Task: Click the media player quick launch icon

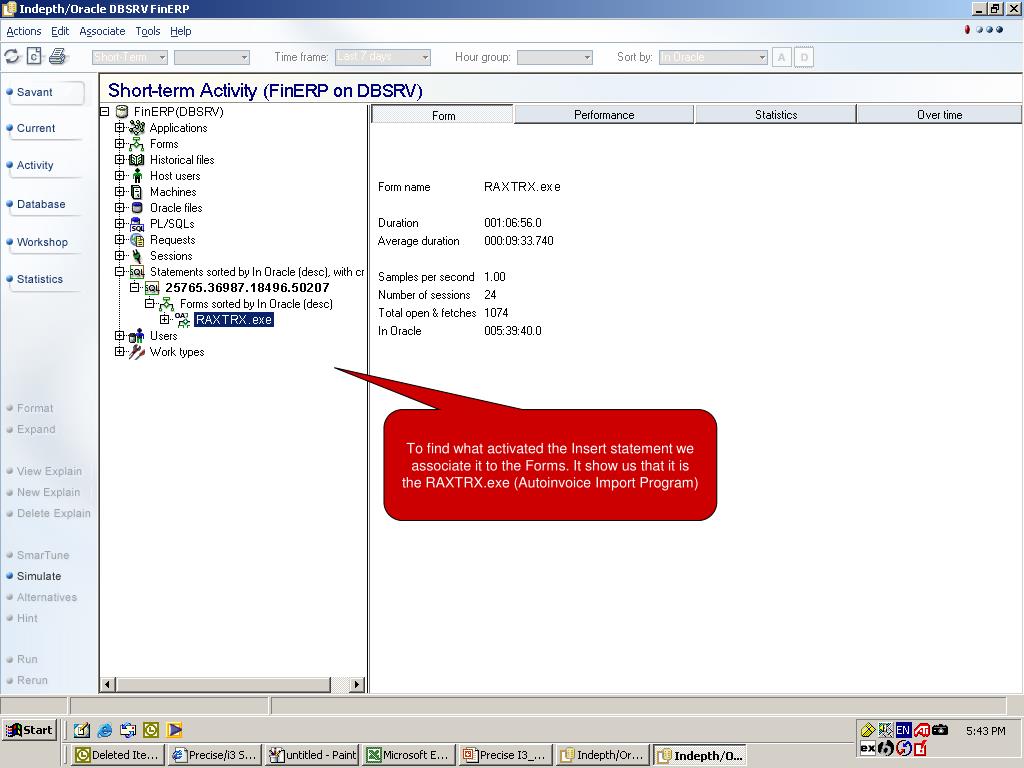Action: tap(174, 730)
